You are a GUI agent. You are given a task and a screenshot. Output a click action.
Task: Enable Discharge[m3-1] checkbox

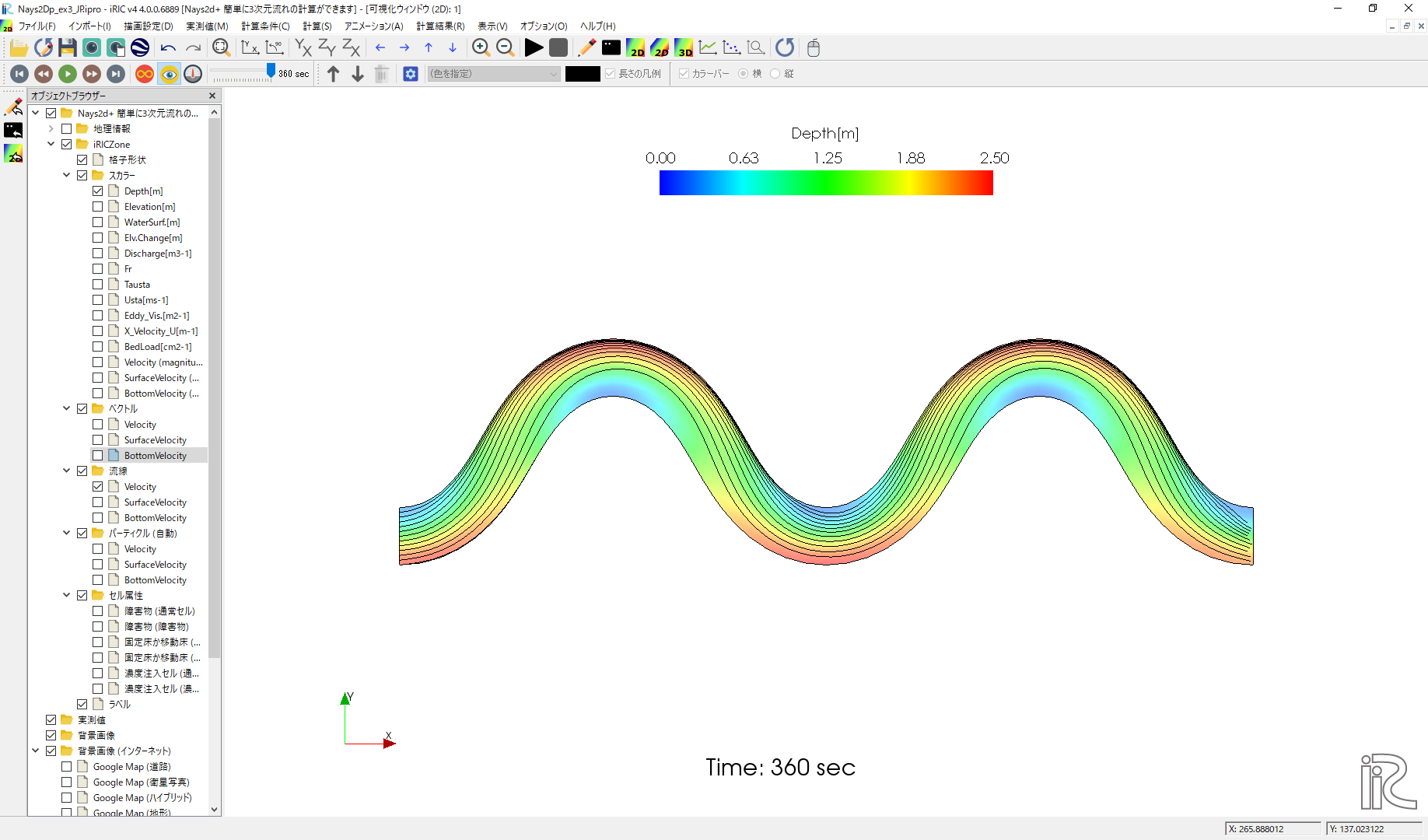(98, 254)
